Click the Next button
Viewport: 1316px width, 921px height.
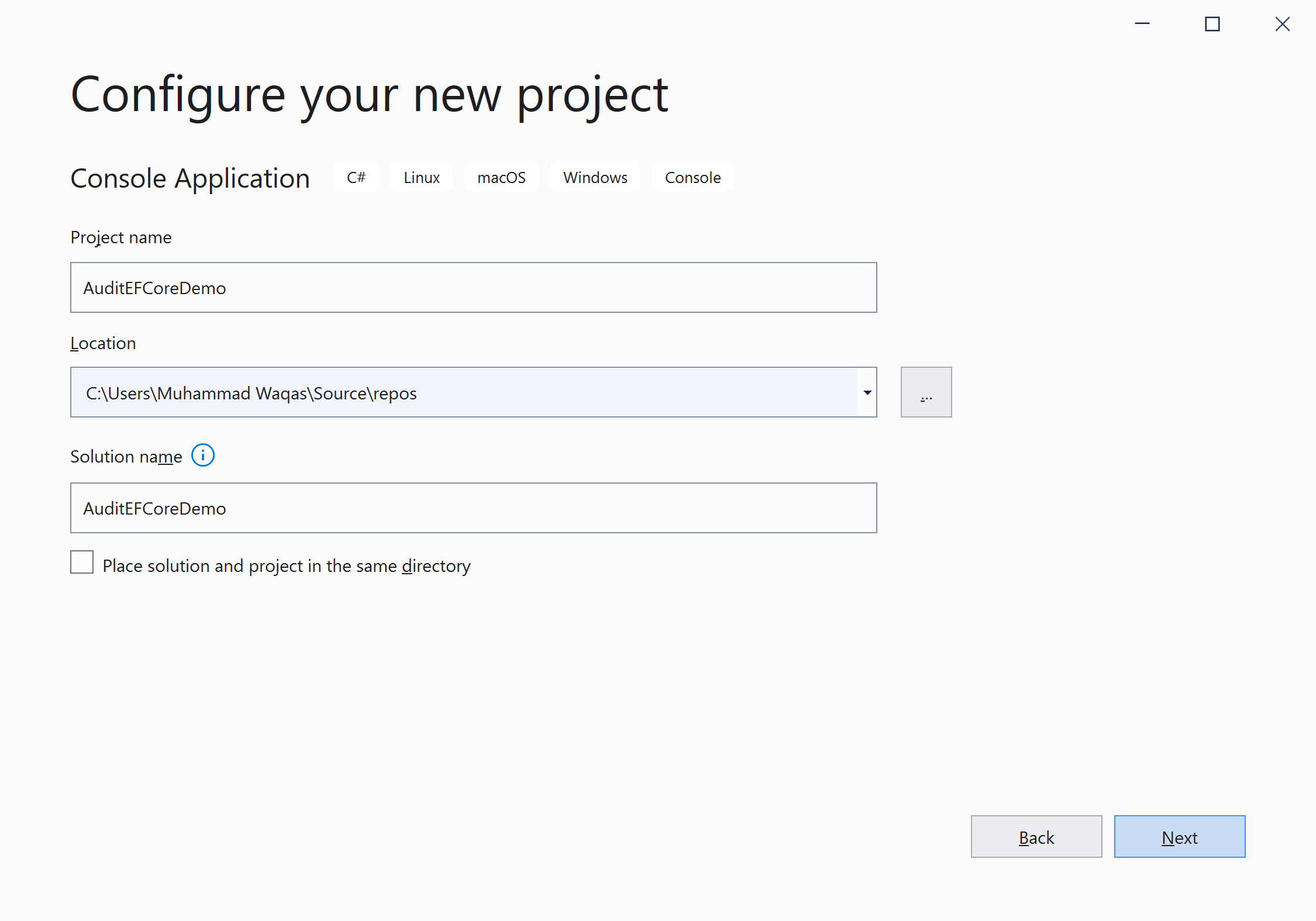coord(1179,837)
